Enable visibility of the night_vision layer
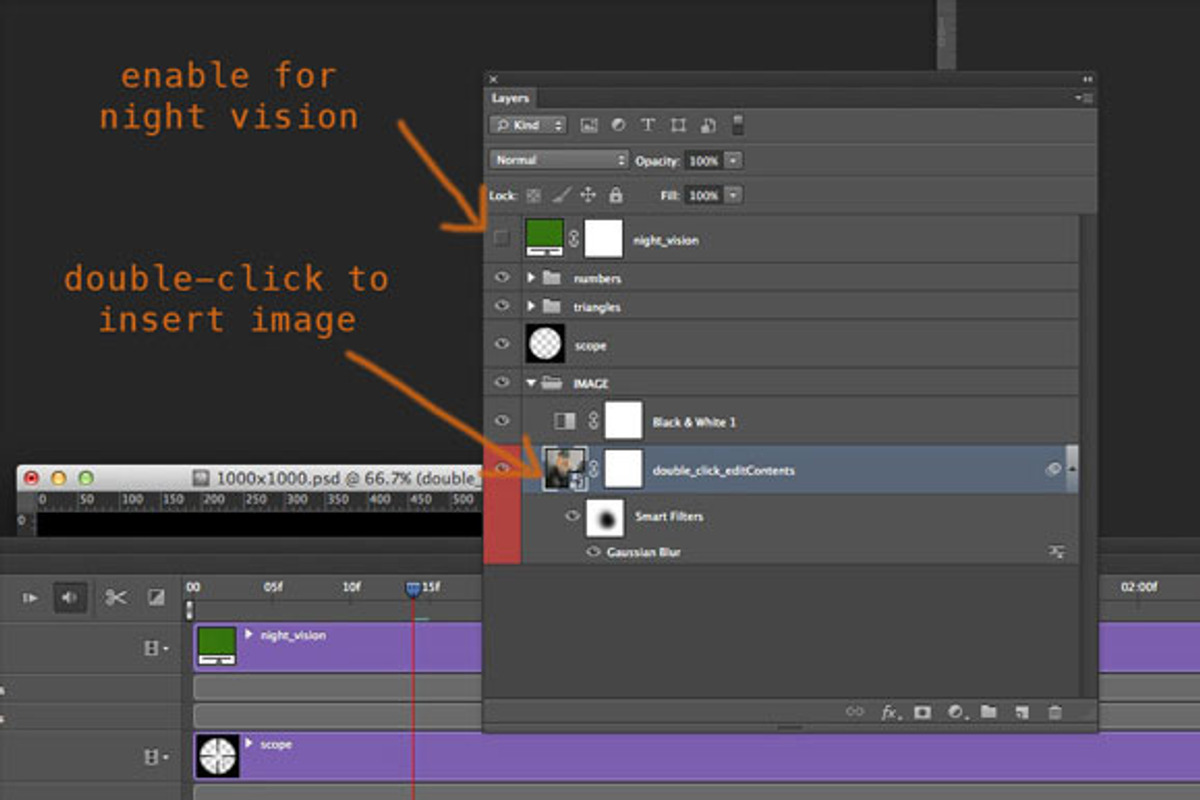The image size is (1200, 800). coord(501,238)
